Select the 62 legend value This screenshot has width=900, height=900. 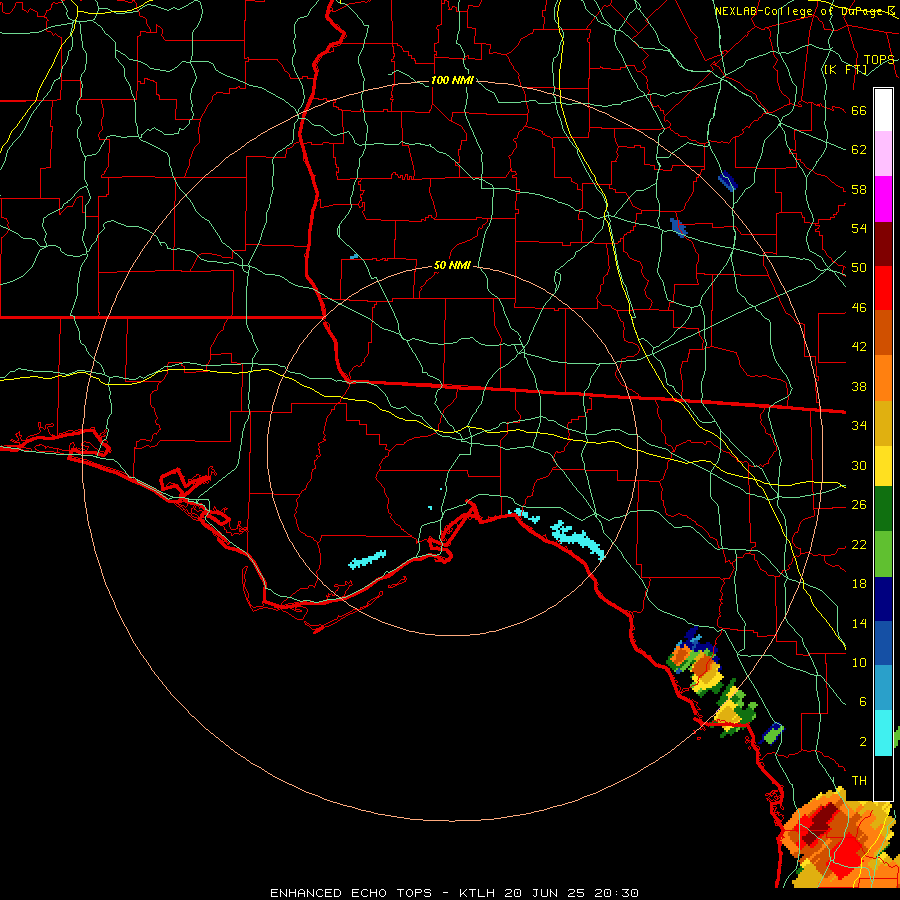(859, 150)
